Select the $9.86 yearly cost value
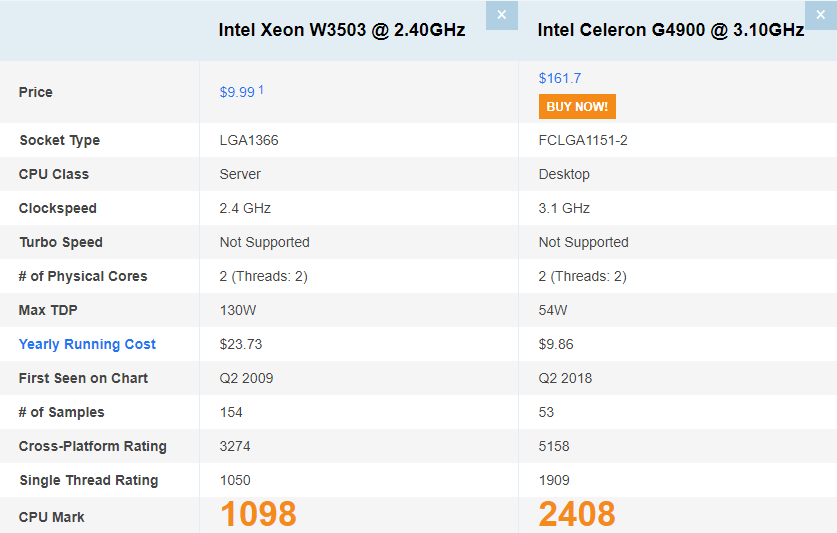This screenshot has height=533, width=837. coord(556,344)
